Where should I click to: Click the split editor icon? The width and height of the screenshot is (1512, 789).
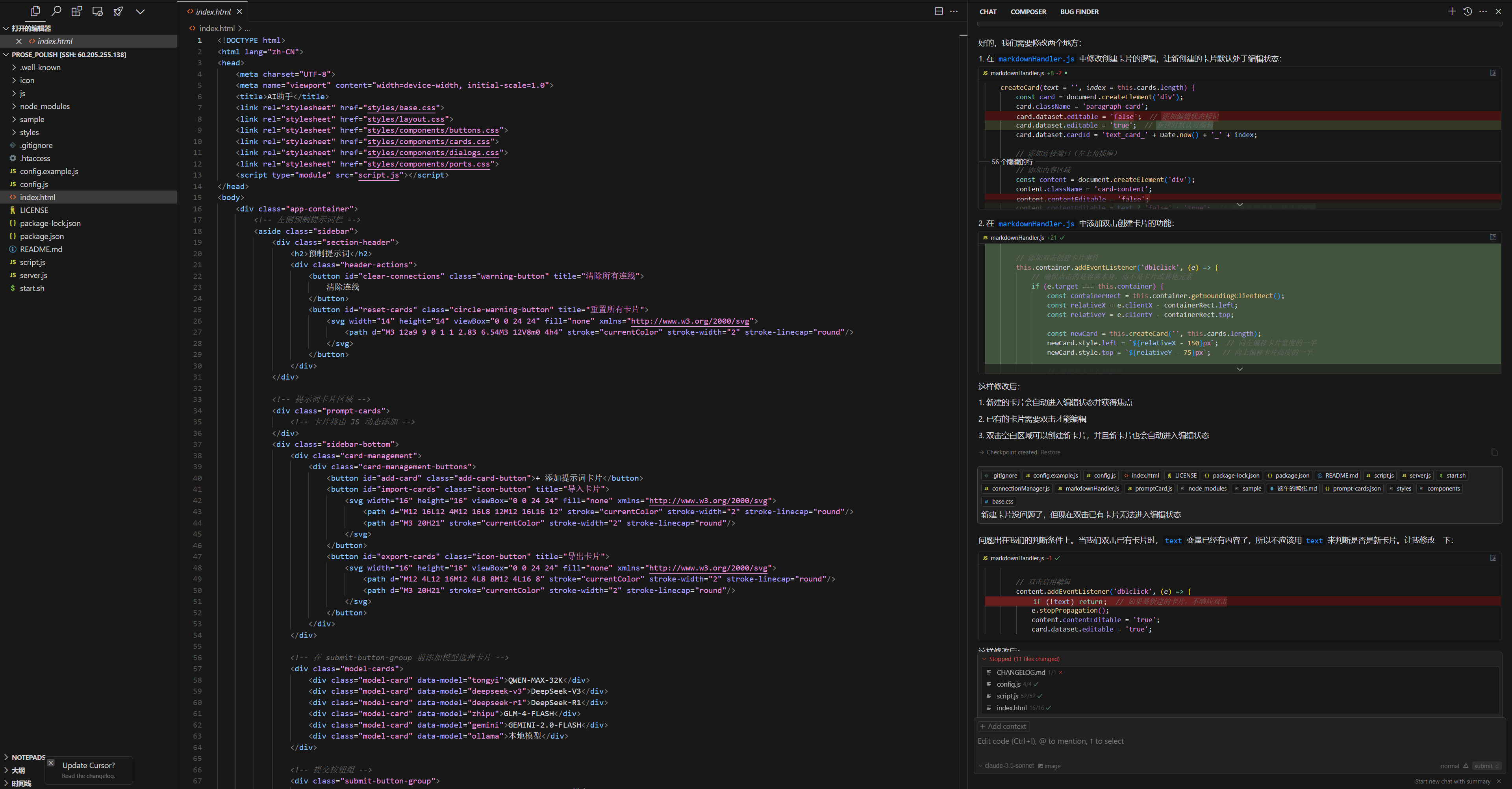939,11
